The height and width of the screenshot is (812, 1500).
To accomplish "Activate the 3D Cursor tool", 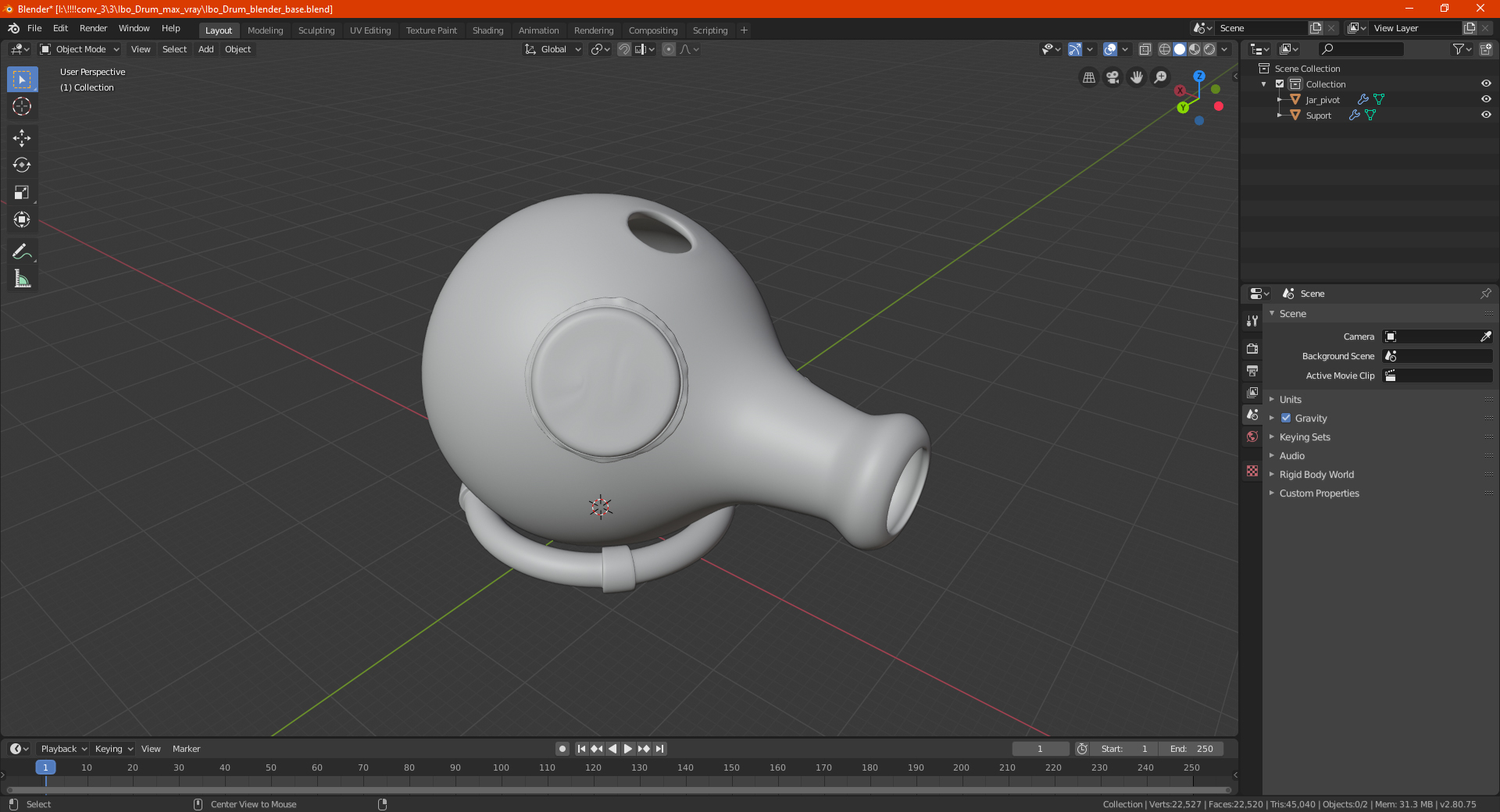I will 22,107.
